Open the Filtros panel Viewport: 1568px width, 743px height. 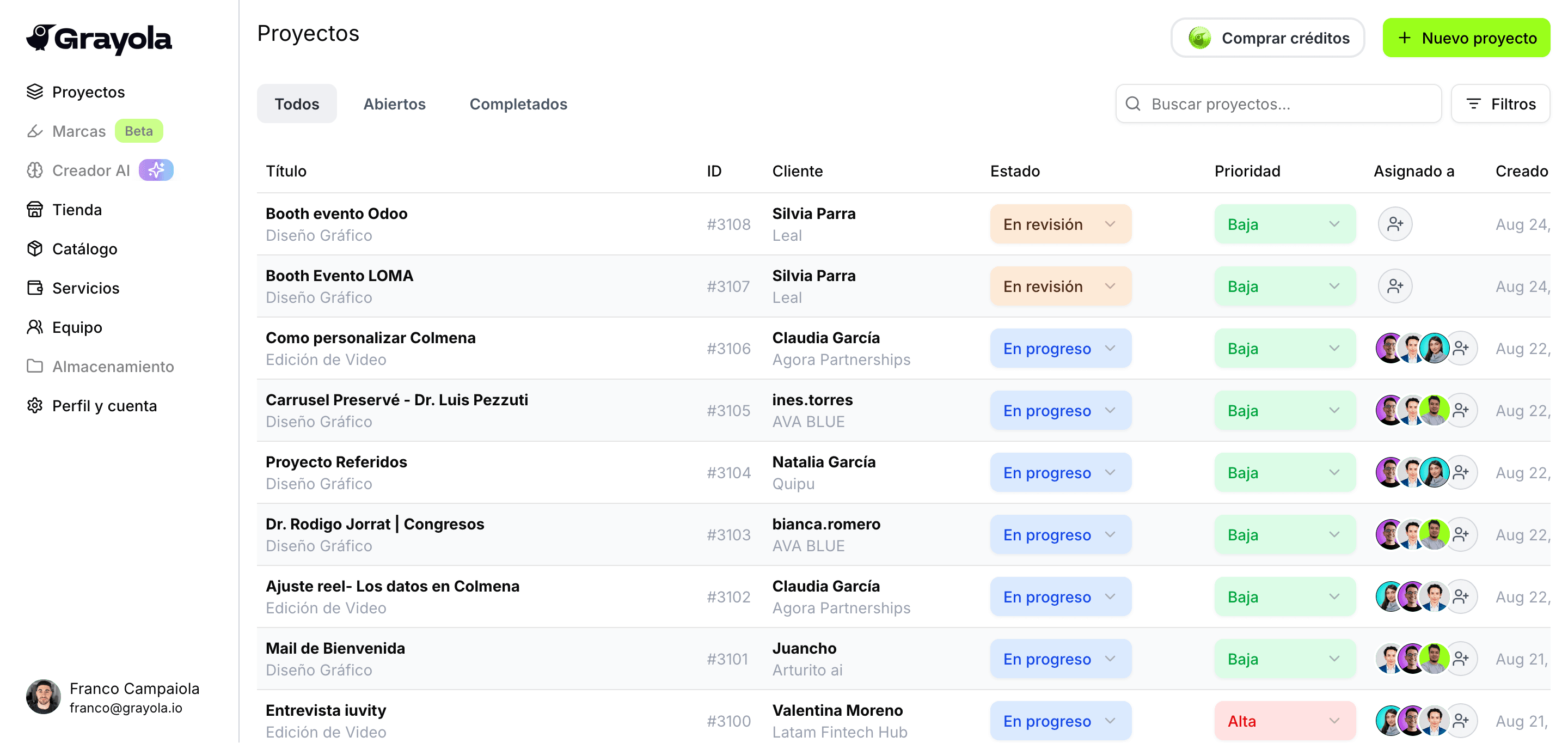[x=1500, y=103]
